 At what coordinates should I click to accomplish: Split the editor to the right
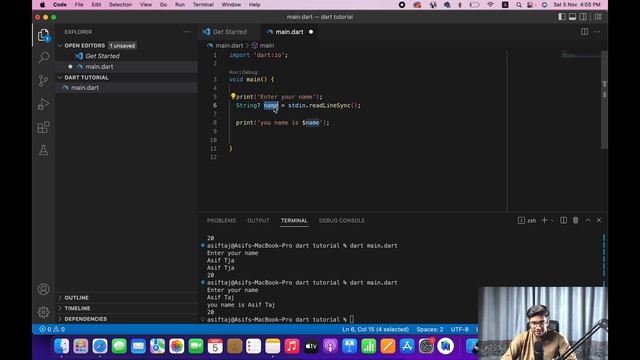click(584, 32)
